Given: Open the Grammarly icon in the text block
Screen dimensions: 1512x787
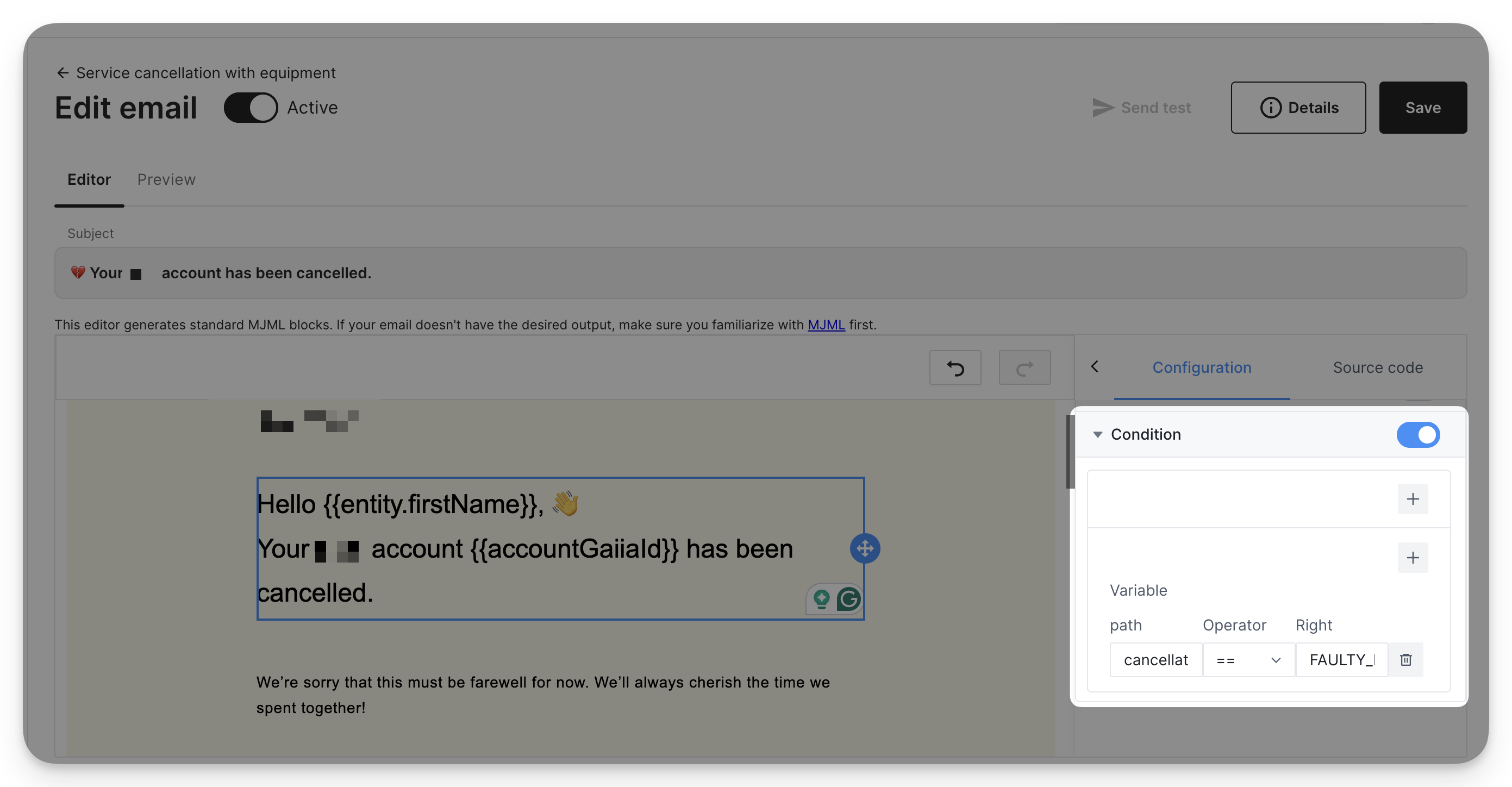Looking at the screenshot, I should 849,599.
